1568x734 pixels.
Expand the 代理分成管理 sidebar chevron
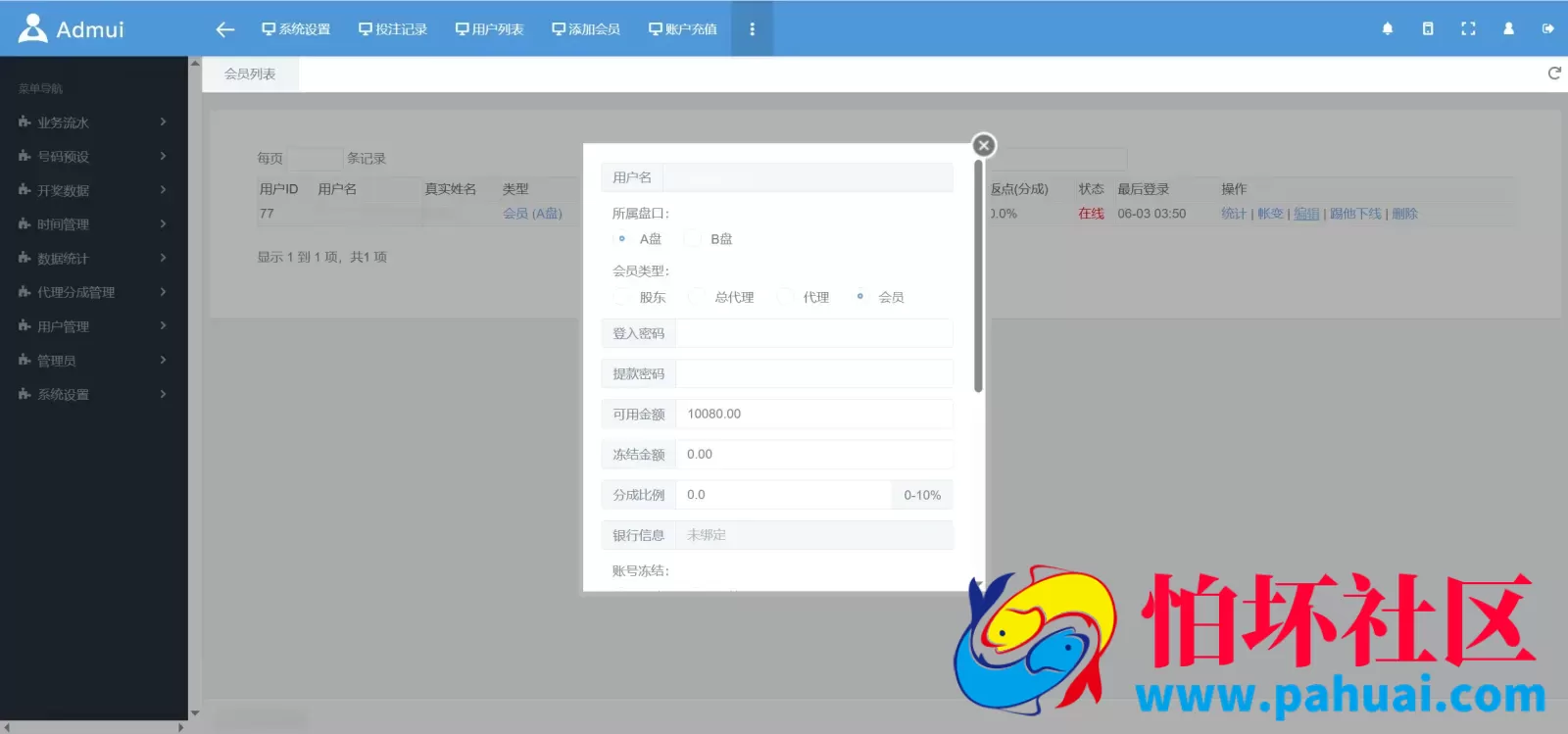click(163, 292)
